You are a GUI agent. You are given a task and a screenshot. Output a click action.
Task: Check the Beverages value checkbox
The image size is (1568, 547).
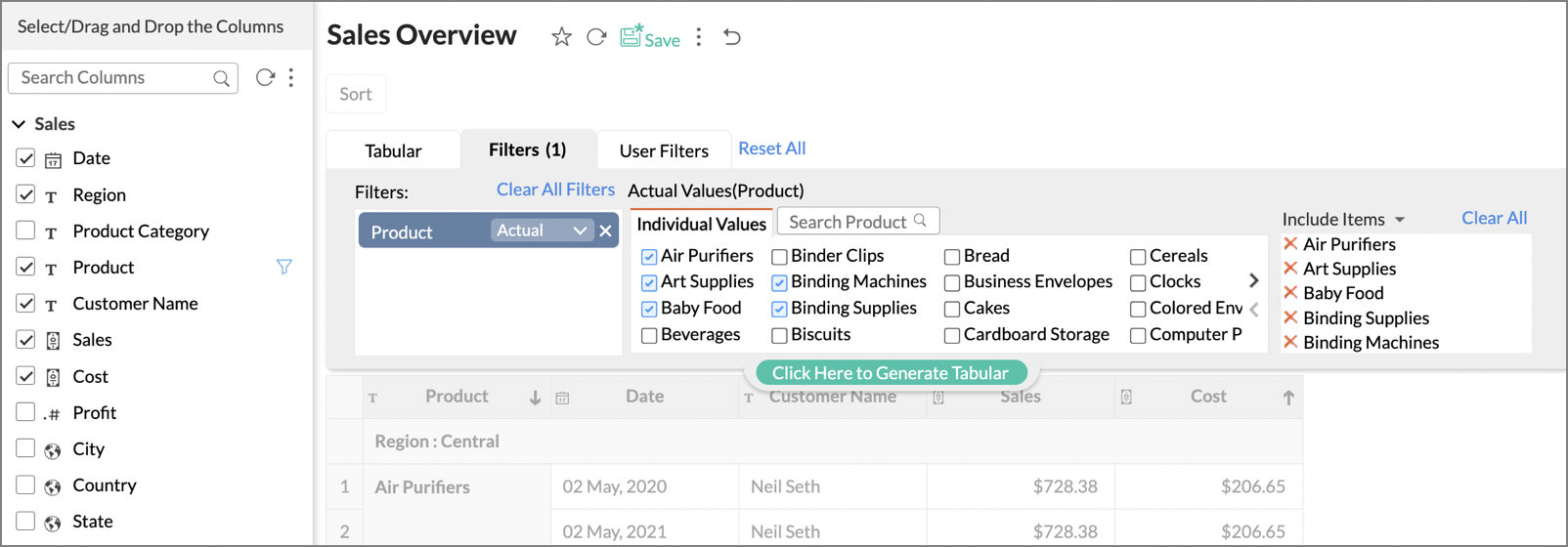[x=649, y=335]
